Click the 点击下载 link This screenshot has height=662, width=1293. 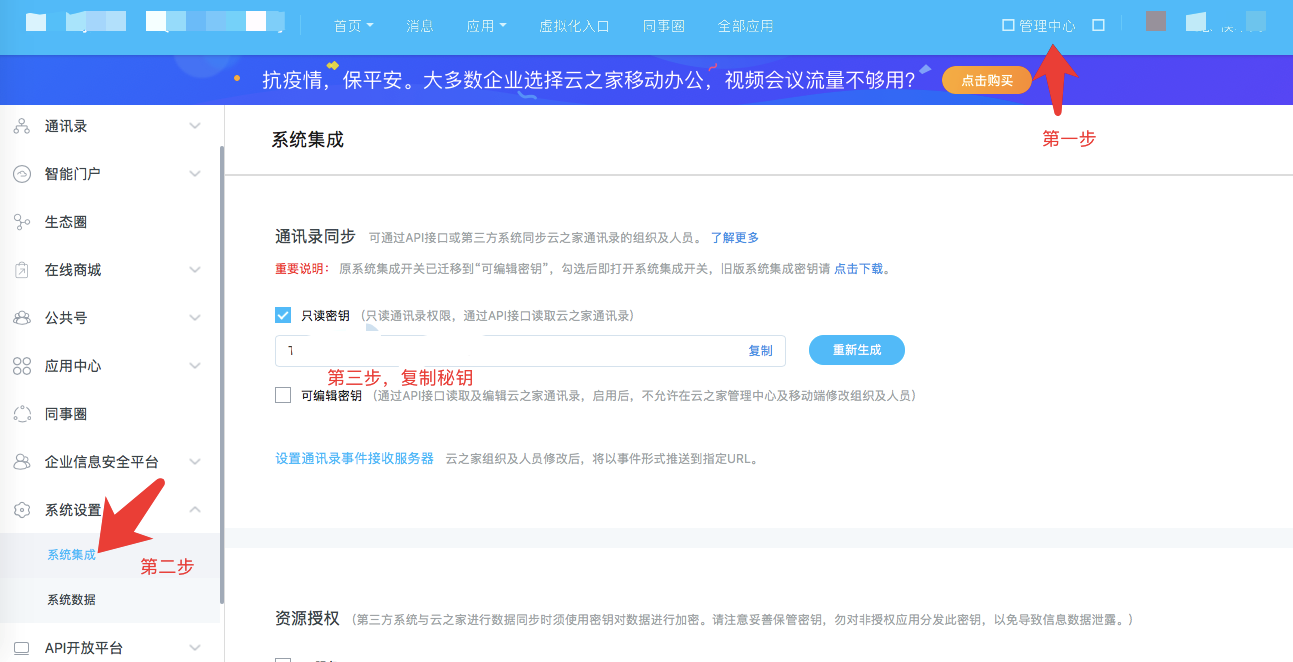coord(859,269)
